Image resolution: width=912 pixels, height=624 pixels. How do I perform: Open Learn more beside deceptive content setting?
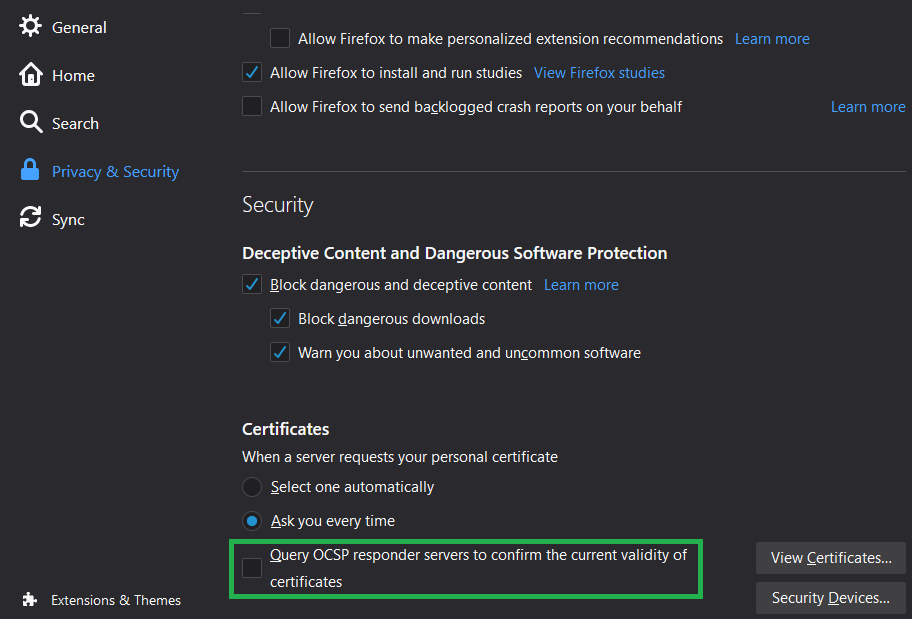click(x=581, y=285)
